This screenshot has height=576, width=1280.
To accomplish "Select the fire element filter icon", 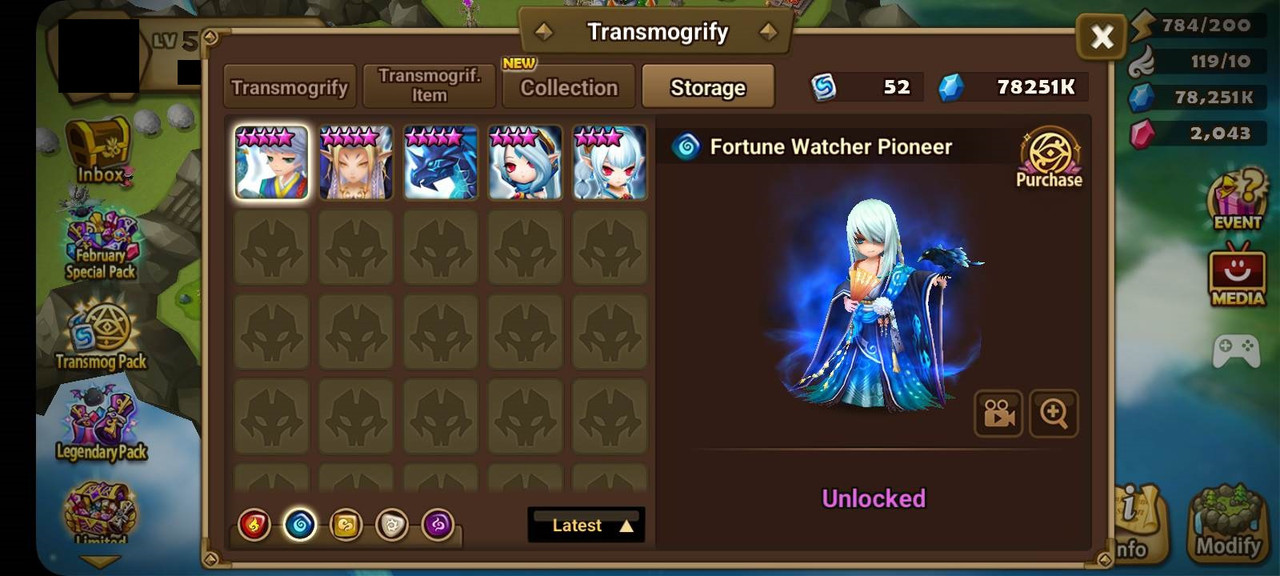I will 254,524.
